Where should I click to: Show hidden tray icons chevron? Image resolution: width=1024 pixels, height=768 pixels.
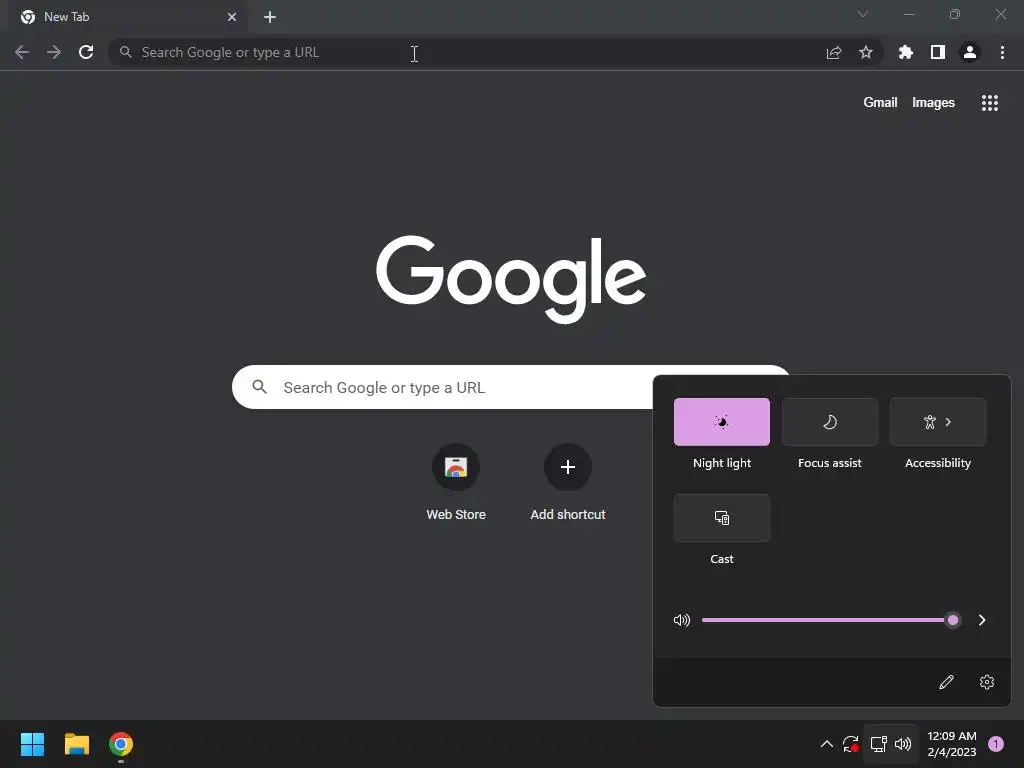pos(826,744)
